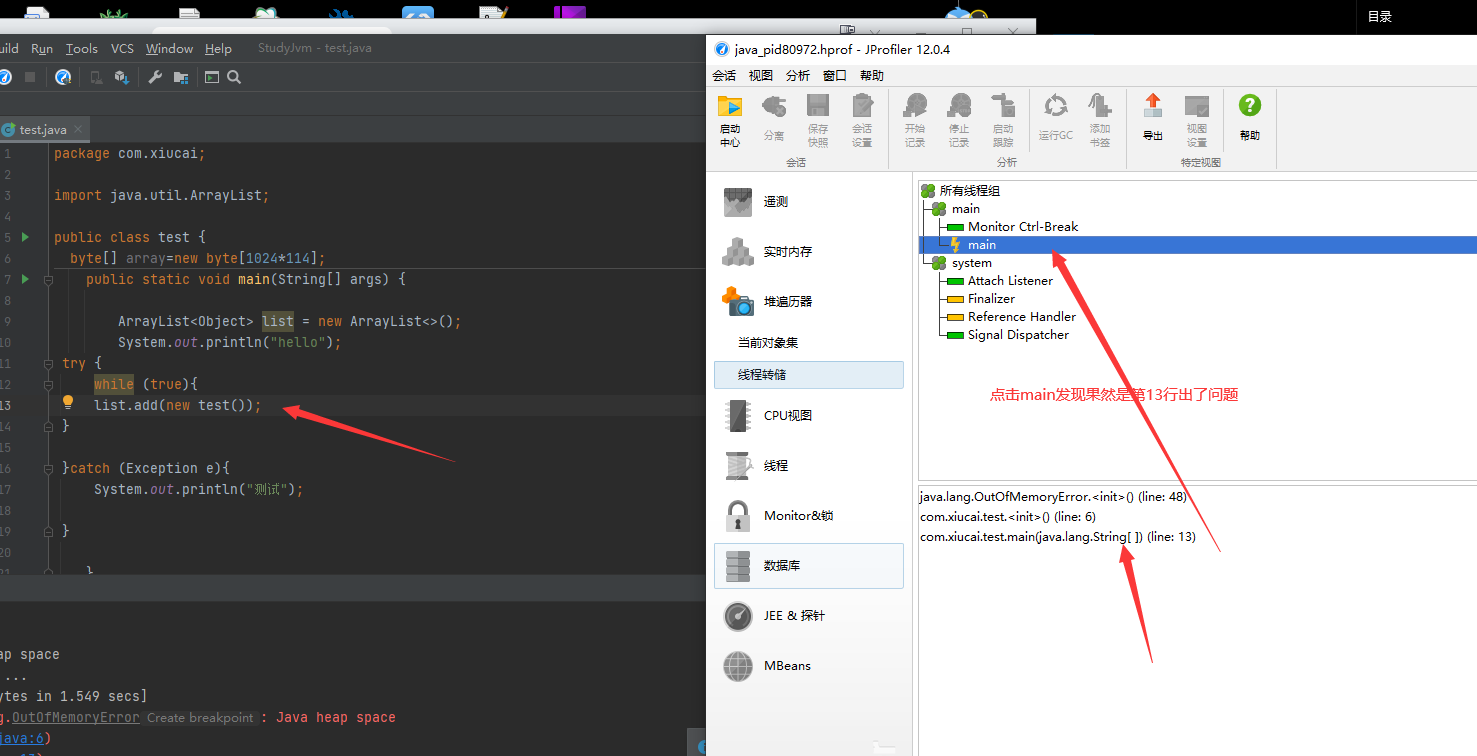Open the 数据库 databases section

(x=808, y=565)
